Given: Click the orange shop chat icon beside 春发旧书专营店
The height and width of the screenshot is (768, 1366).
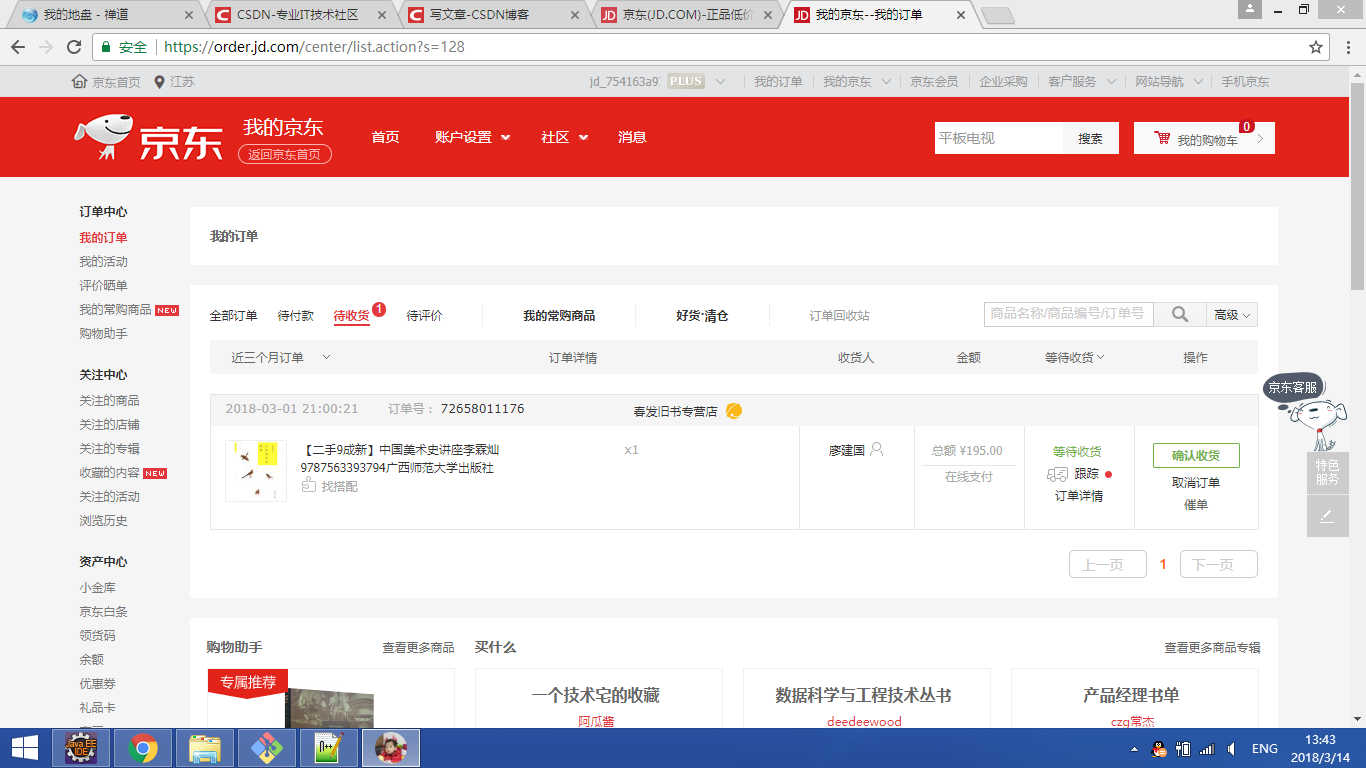Looking at the screenshot, I should click(x=734, y=411).
